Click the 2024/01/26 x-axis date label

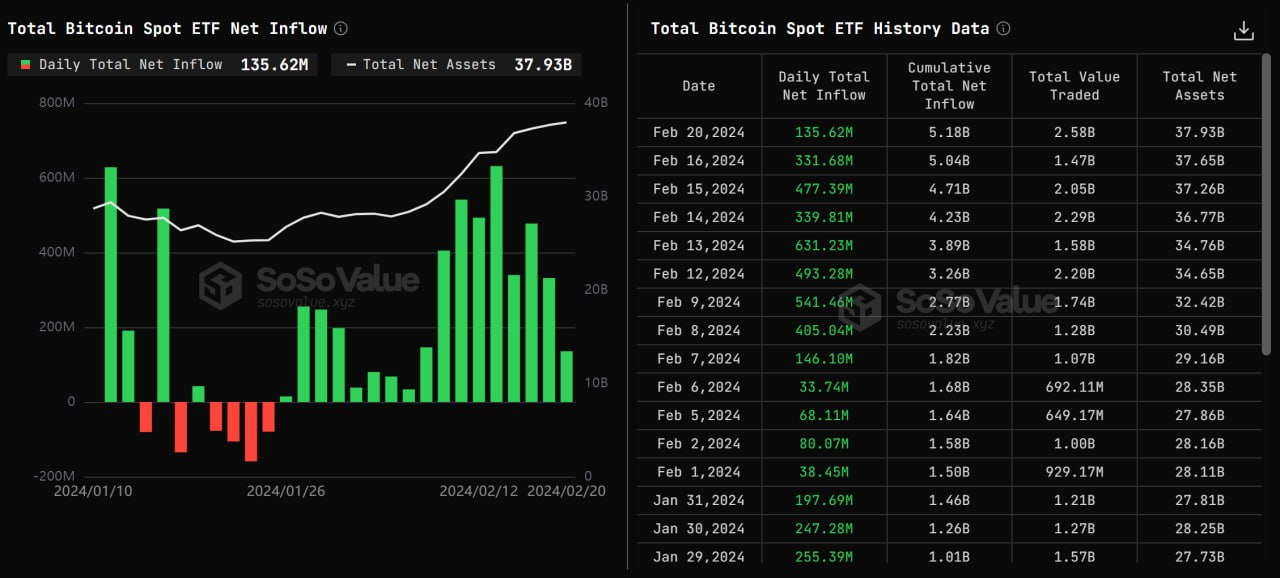click(285, 491)
